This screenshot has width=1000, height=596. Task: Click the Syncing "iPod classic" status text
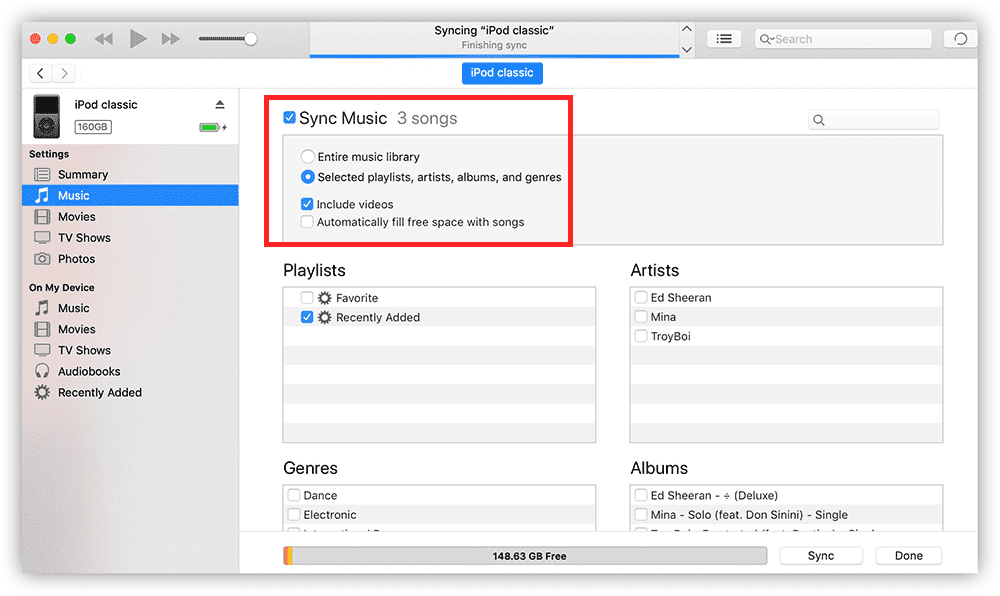(494, 31)
